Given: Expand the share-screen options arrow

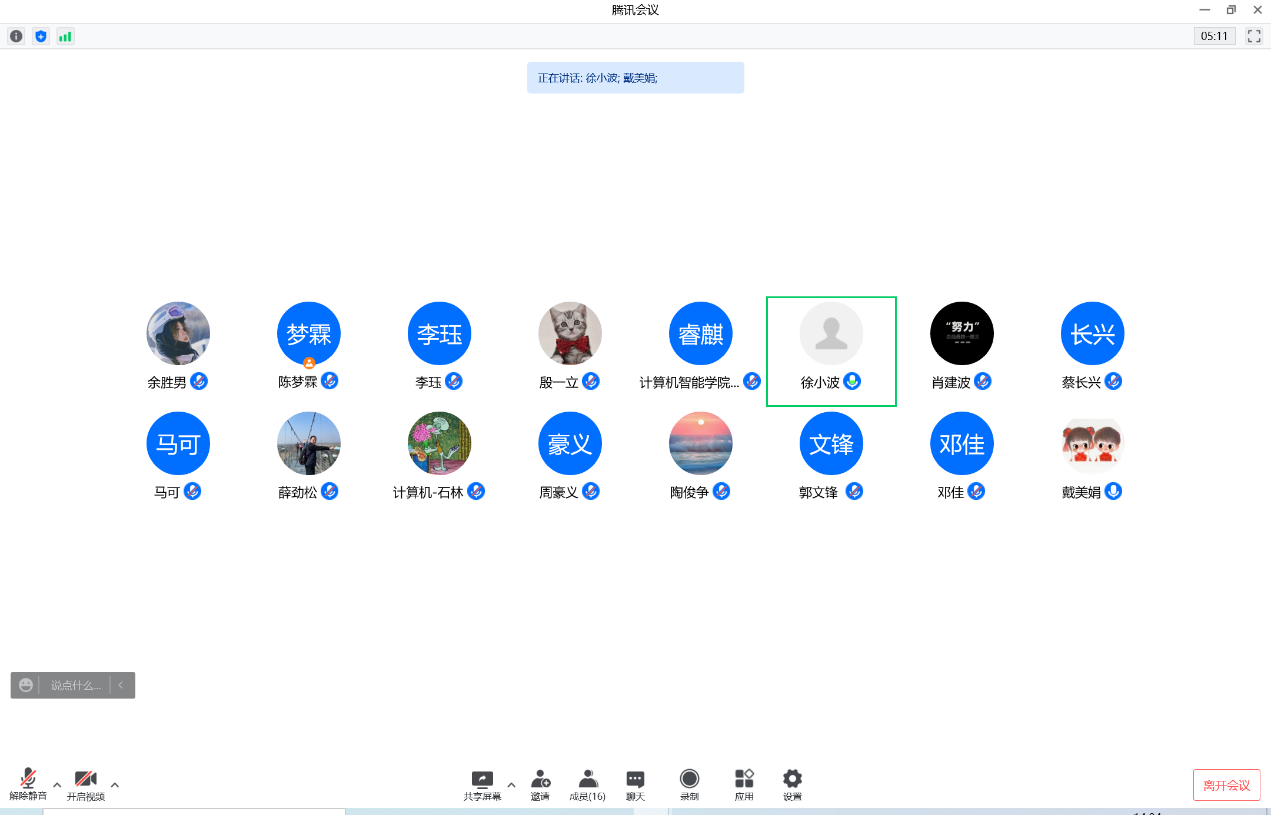Looking at the screenshot, I should pyautogui.click(x=512, y=785).
